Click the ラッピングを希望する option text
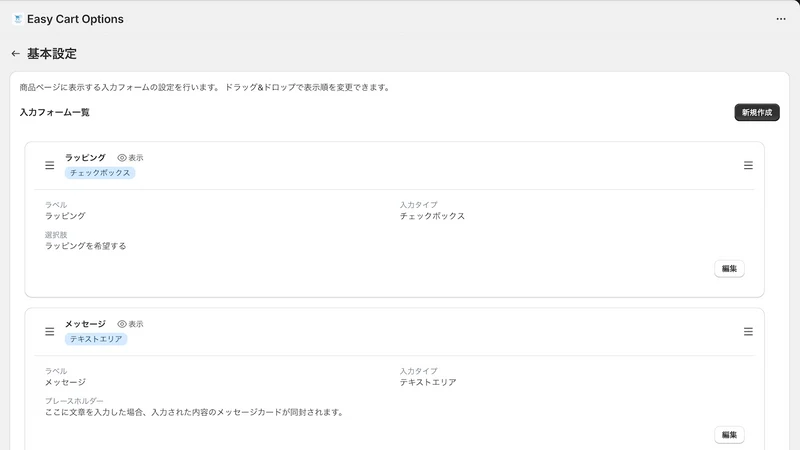 (85, 246)
